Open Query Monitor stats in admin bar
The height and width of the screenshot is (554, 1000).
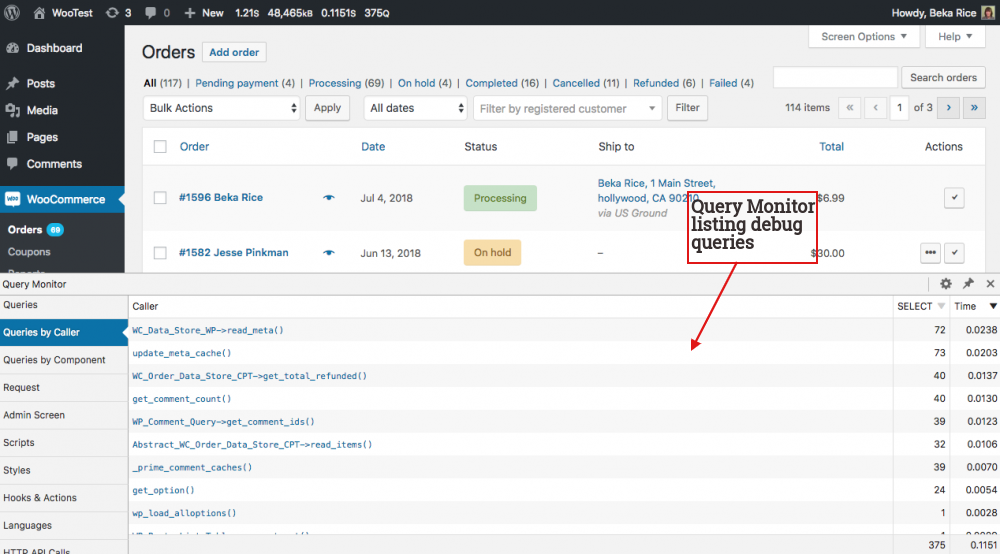pyautogui.click(x=312, y=13)
